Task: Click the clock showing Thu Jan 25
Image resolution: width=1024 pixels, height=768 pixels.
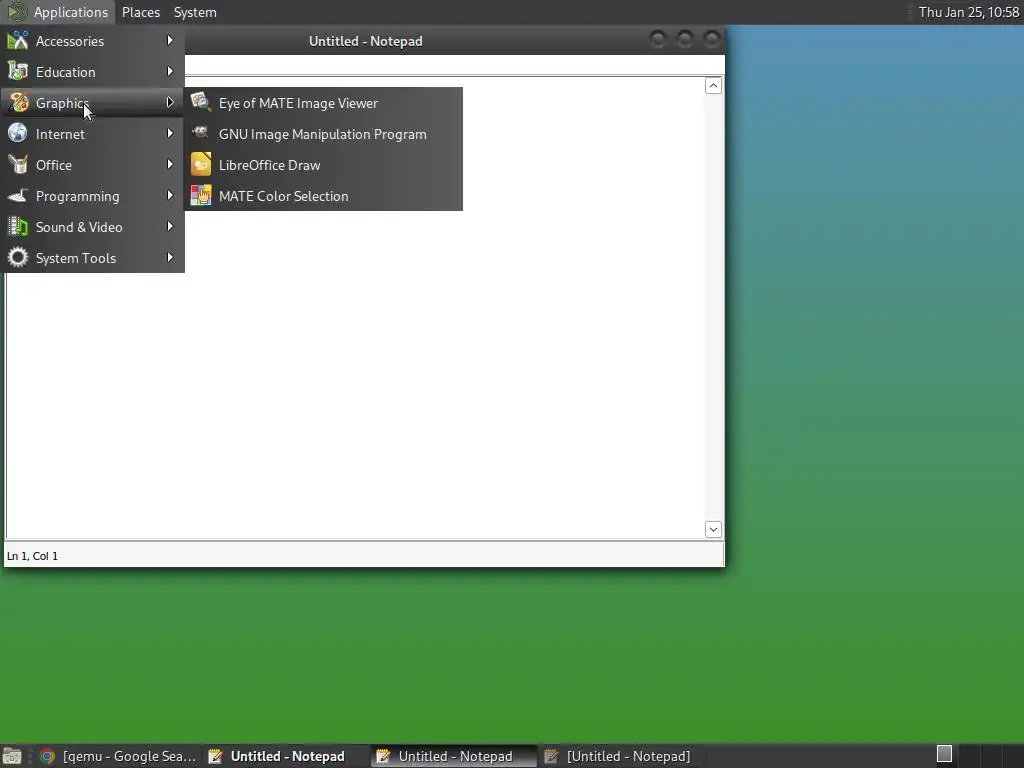Action: (x=968, y=12)
